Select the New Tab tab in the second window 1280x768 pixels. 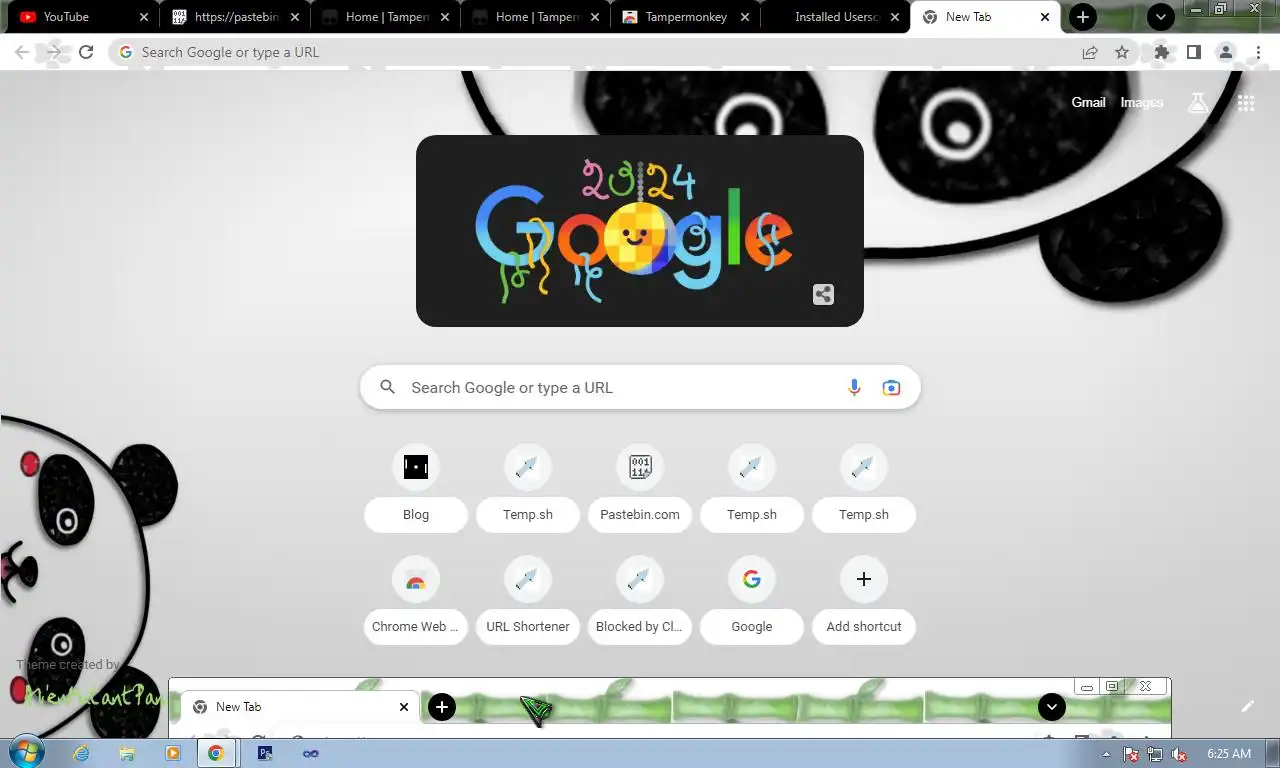tap(300, 707)
